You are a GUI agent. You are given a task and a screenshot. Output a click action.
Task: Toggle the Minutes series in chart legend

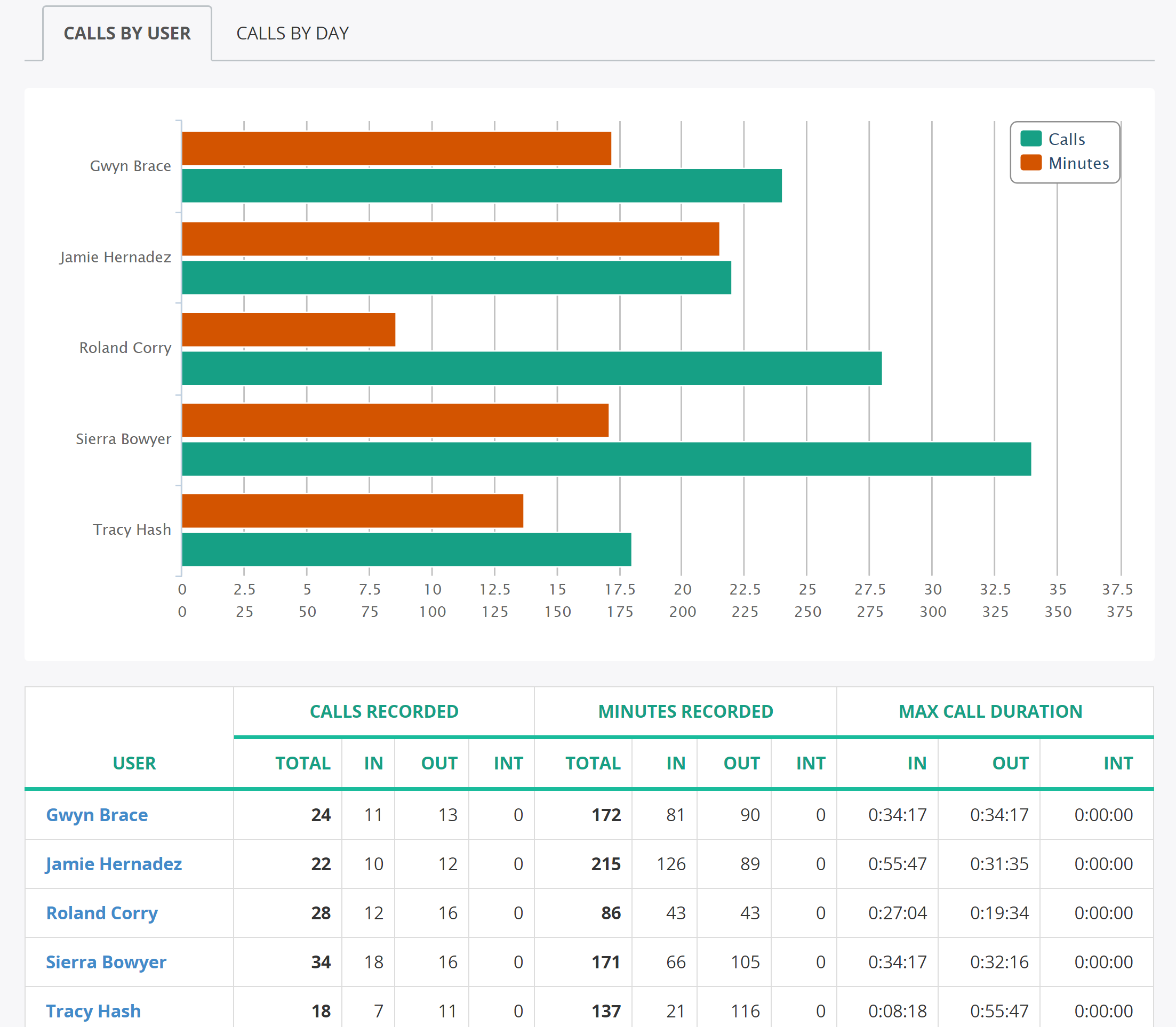tap(1065, 163)
